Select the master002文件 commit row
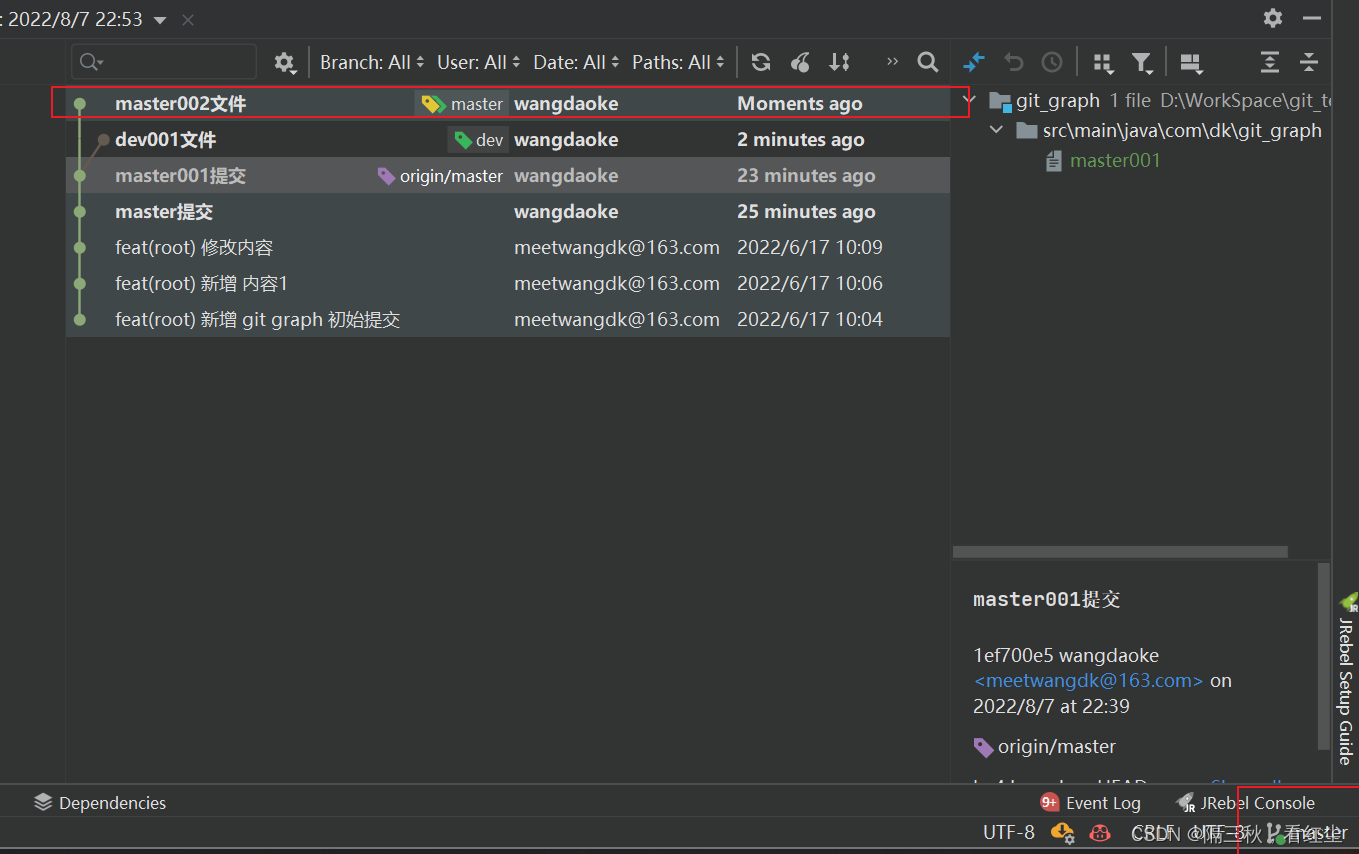The height and width of the screenshot is (854, 1359). [508, 104]
